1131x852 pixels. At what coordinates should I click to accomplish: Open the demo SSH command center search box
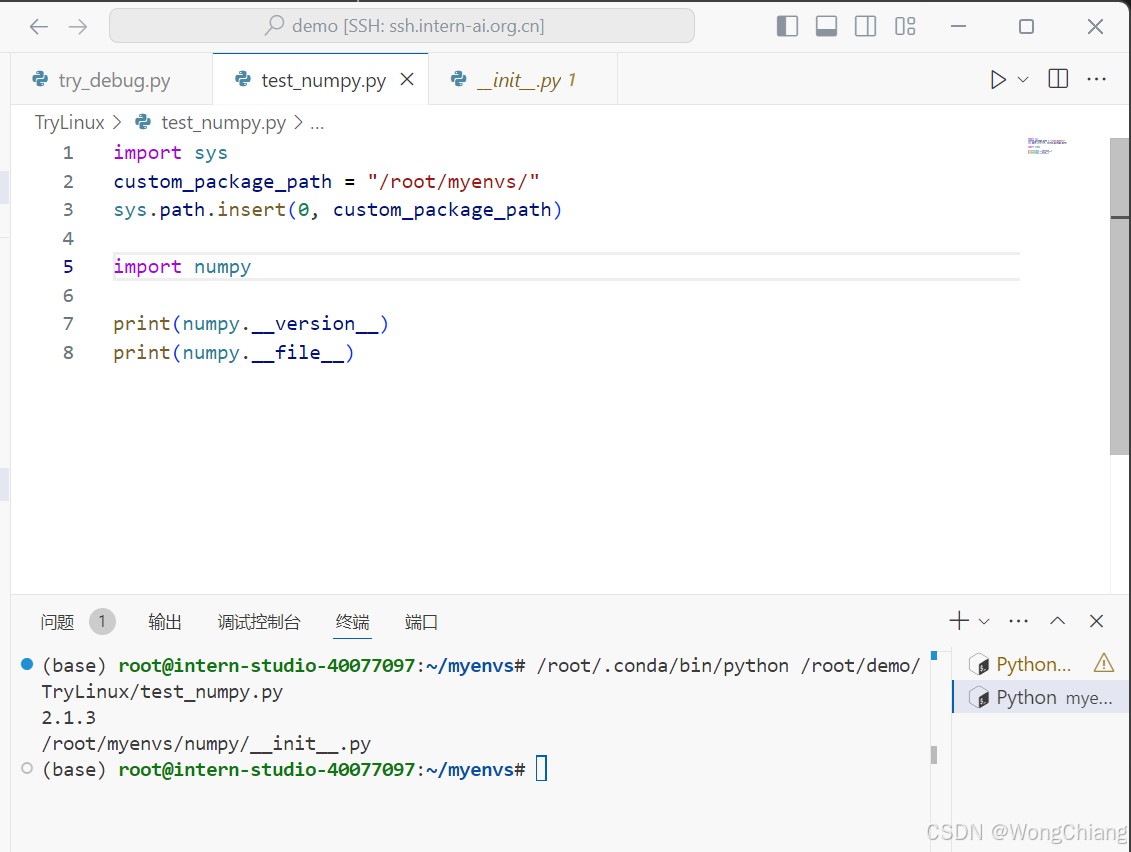pos(402,26)
